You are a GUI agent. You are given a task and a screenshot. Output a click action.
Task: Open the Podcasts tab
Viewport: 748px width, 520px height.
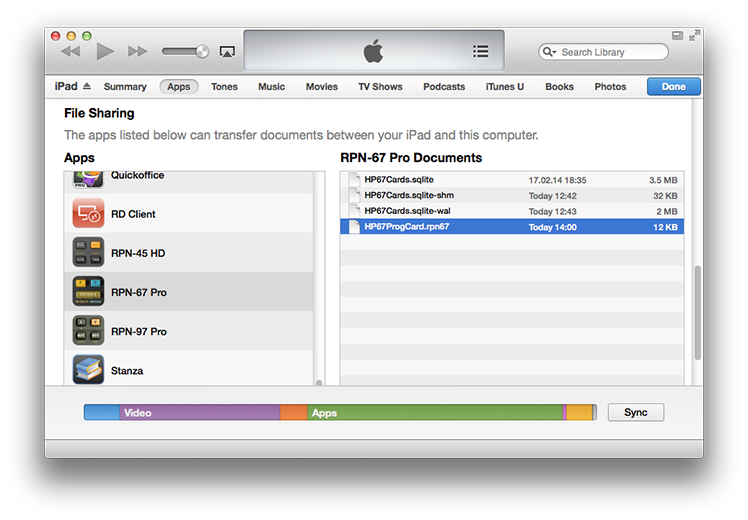tap(444, 87)
